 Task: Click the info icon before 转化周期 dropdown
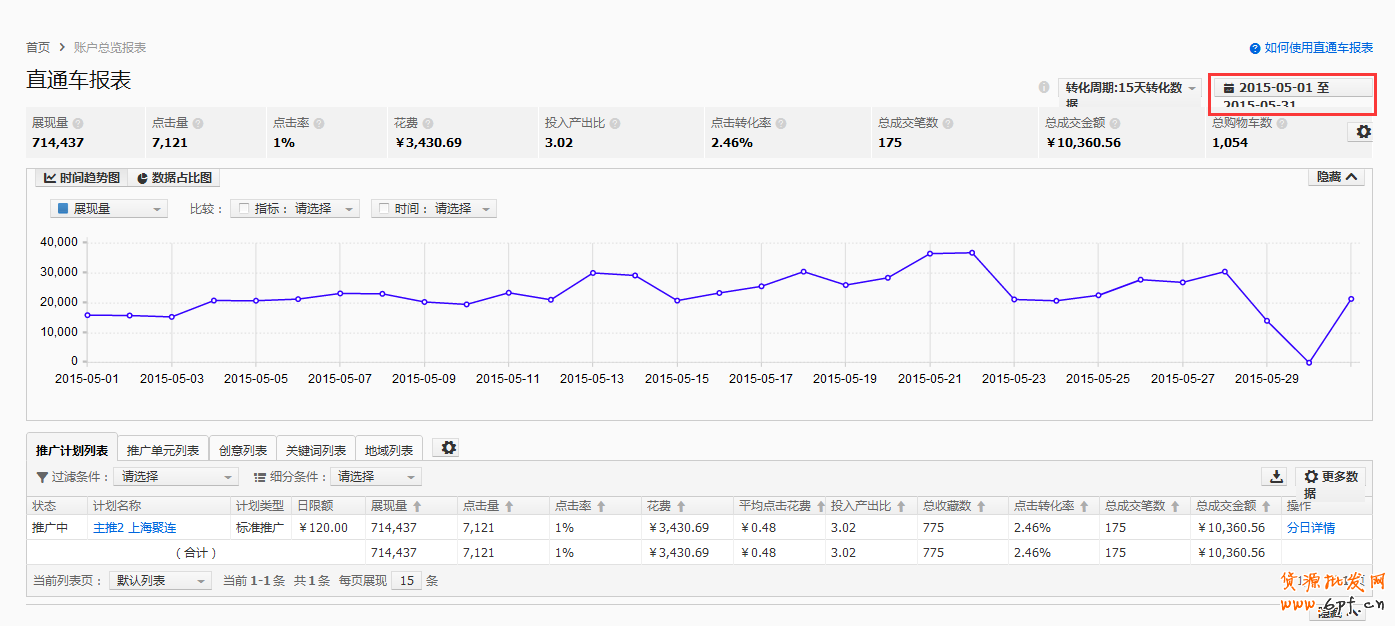(x=1044, y=87)
